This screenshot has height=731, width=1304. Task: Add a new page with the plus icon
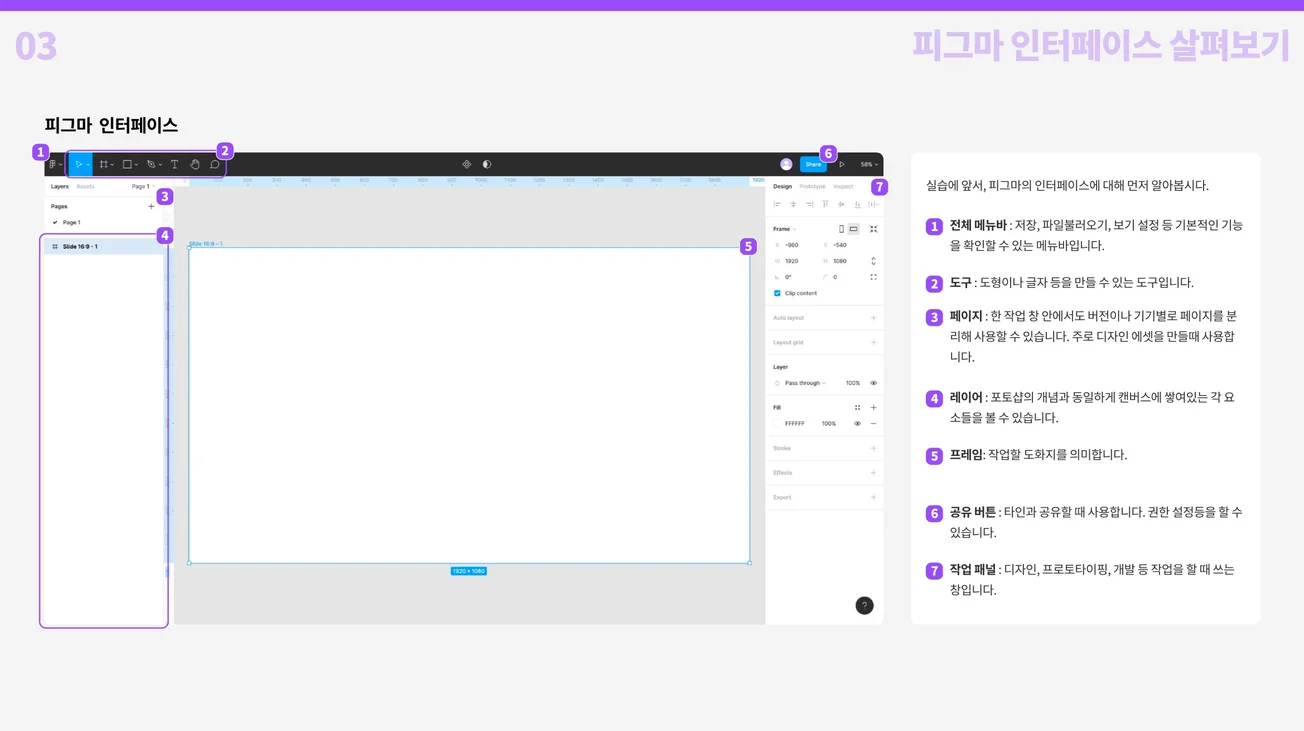click(151, 206)
